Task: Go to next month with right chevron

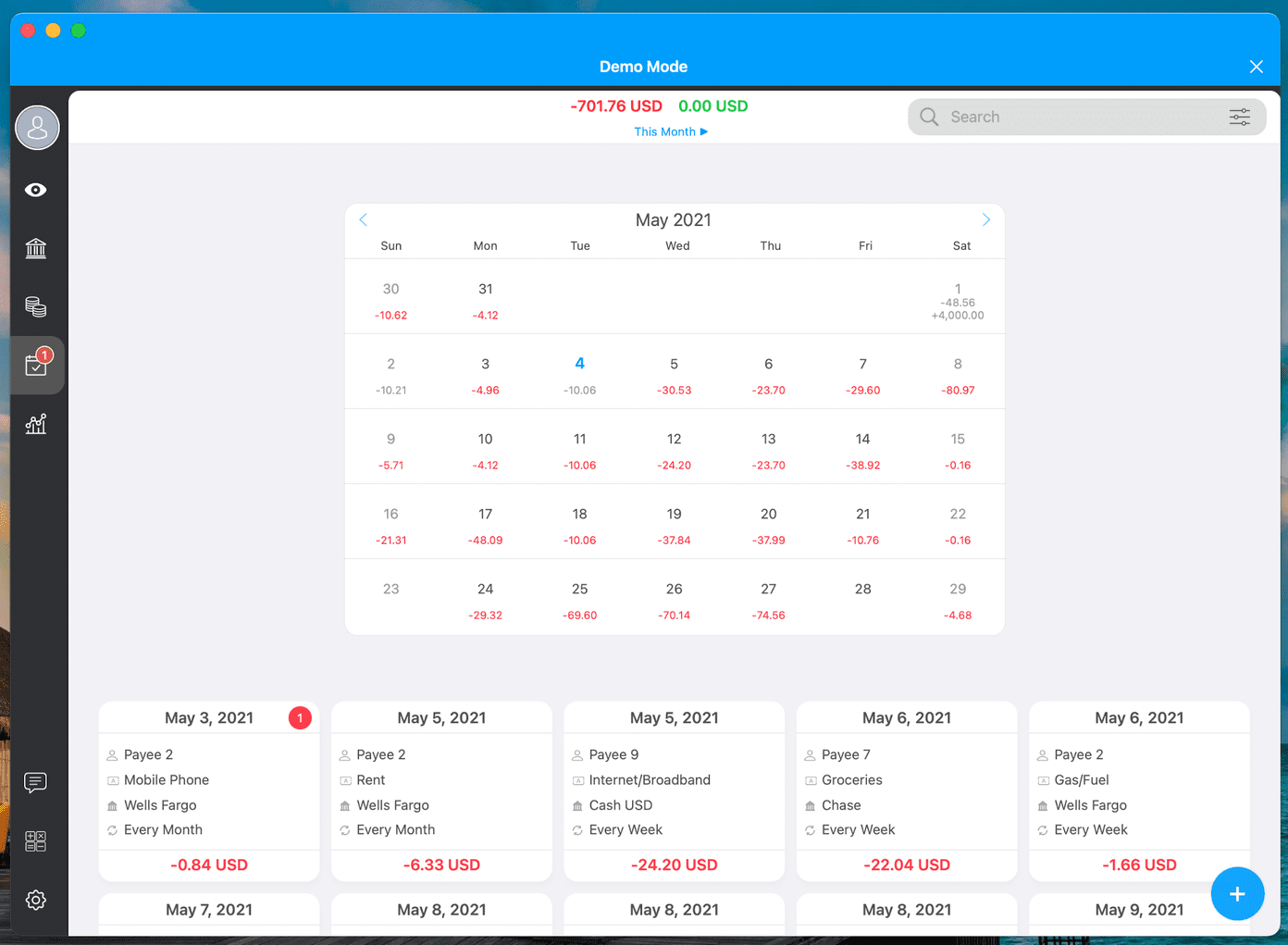Action: point(986,219)
